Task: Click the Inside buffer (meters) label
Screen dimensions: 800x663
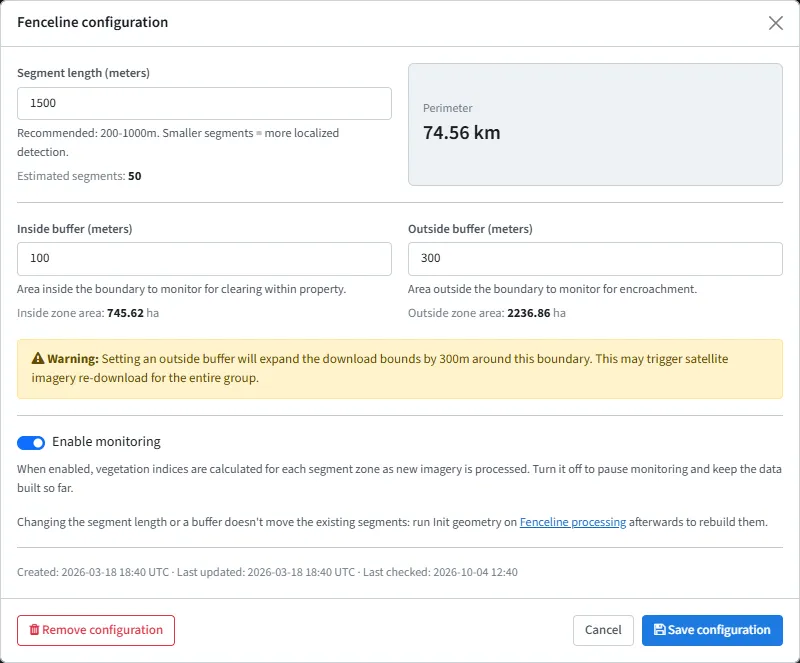Action: (x=74, y=229)
